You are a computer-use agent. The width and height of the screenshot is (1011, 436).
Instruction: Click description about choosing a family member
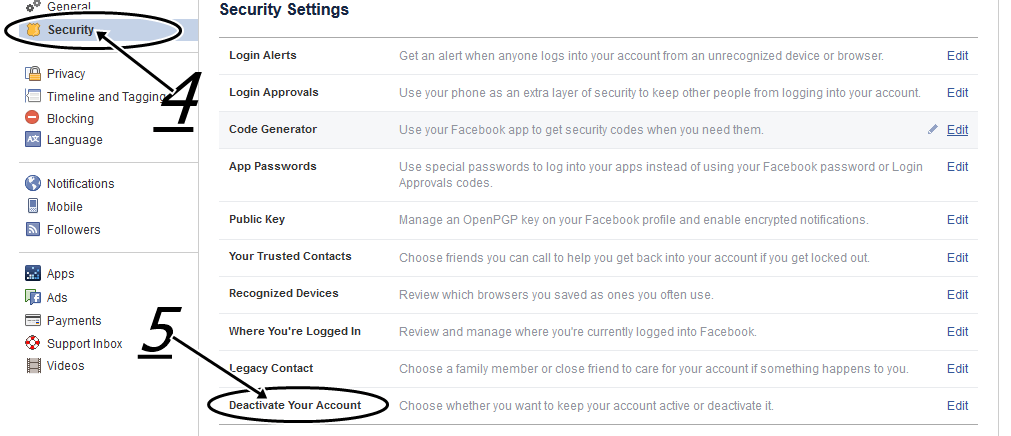[x=654, y=369]
